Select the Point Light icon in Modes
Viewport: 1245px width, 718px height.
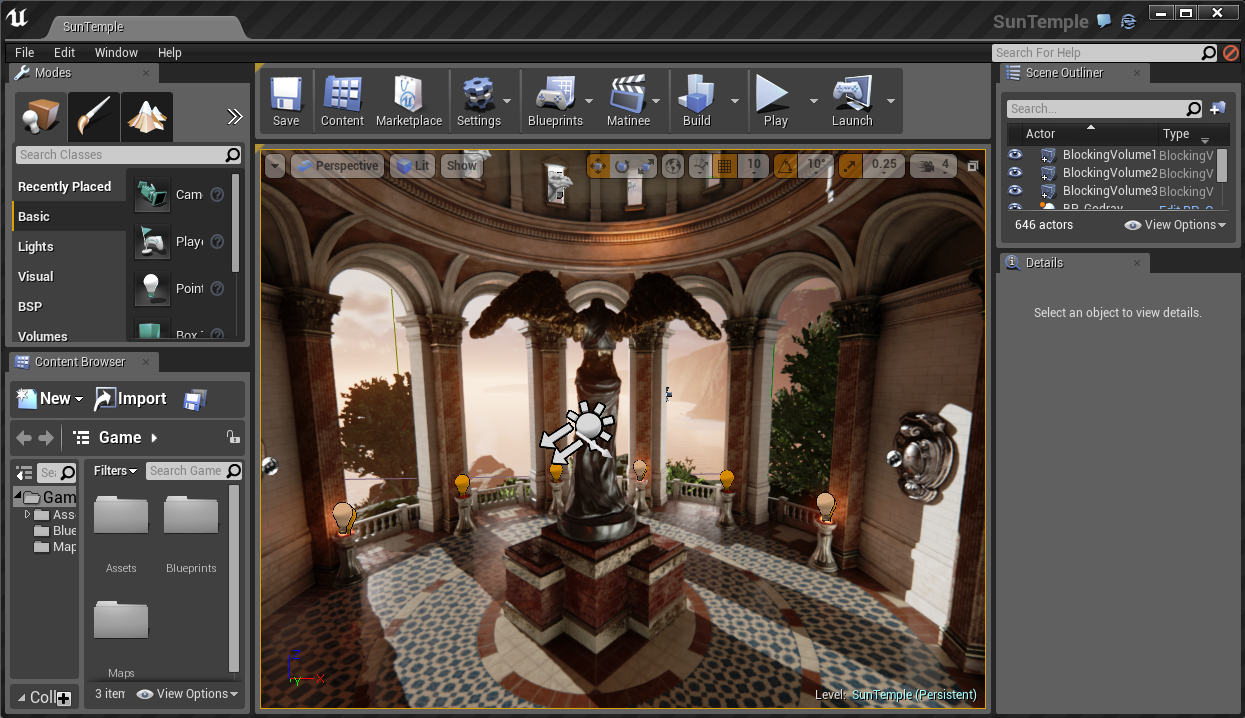(151, 288)
